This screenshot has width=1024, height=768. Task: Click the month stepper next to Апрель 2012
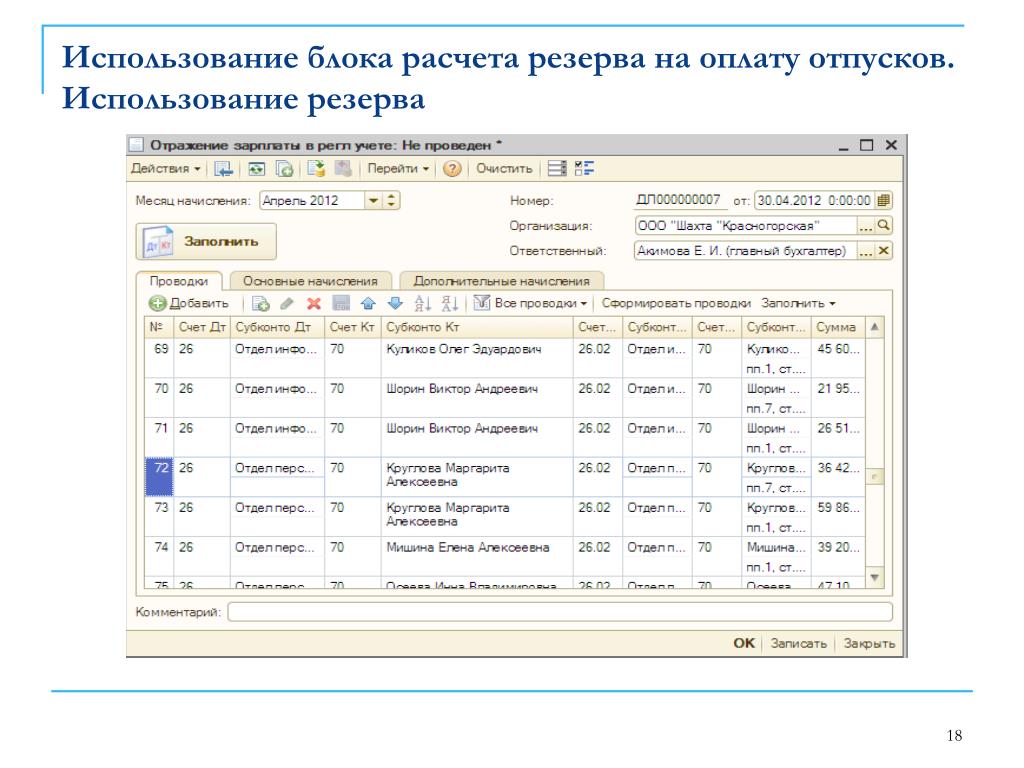(391, 200)
